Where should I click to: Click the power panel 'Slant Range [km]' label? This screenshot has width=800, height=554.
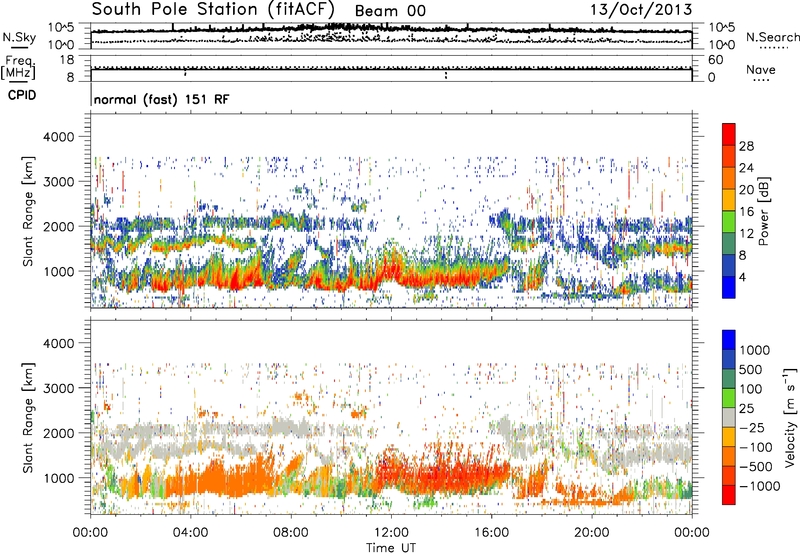point(28,212)
